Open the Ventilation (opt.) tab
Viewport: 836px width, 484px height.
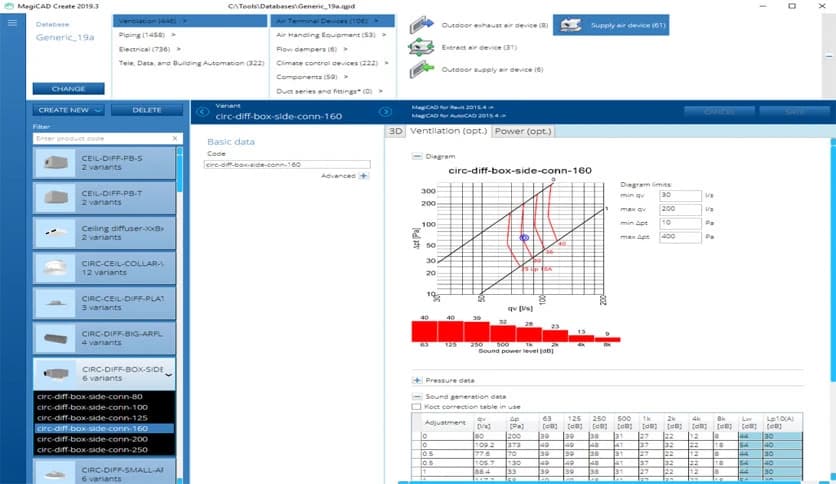point(448,131)
